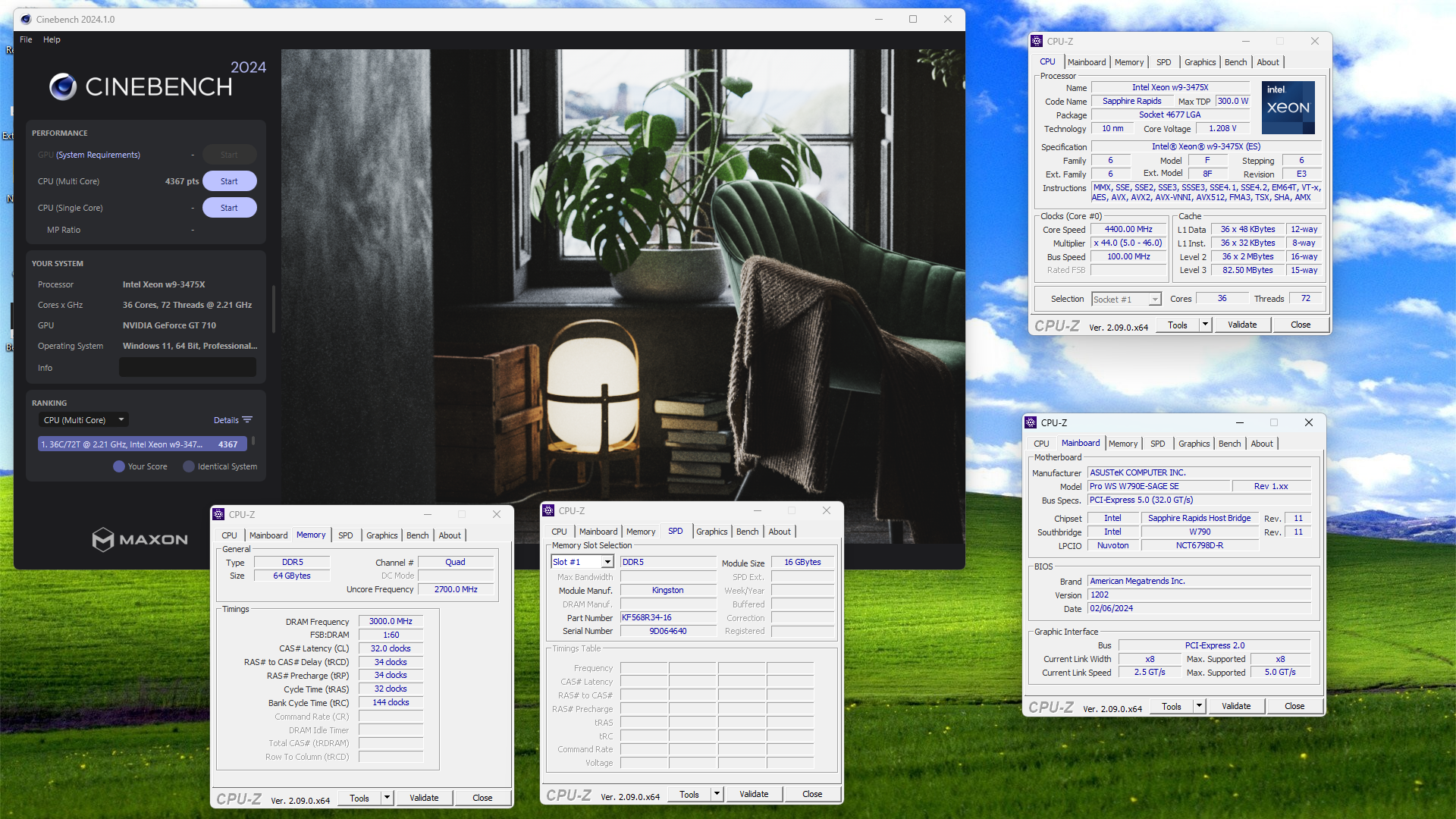Click the Your Score legend dot

119,466
